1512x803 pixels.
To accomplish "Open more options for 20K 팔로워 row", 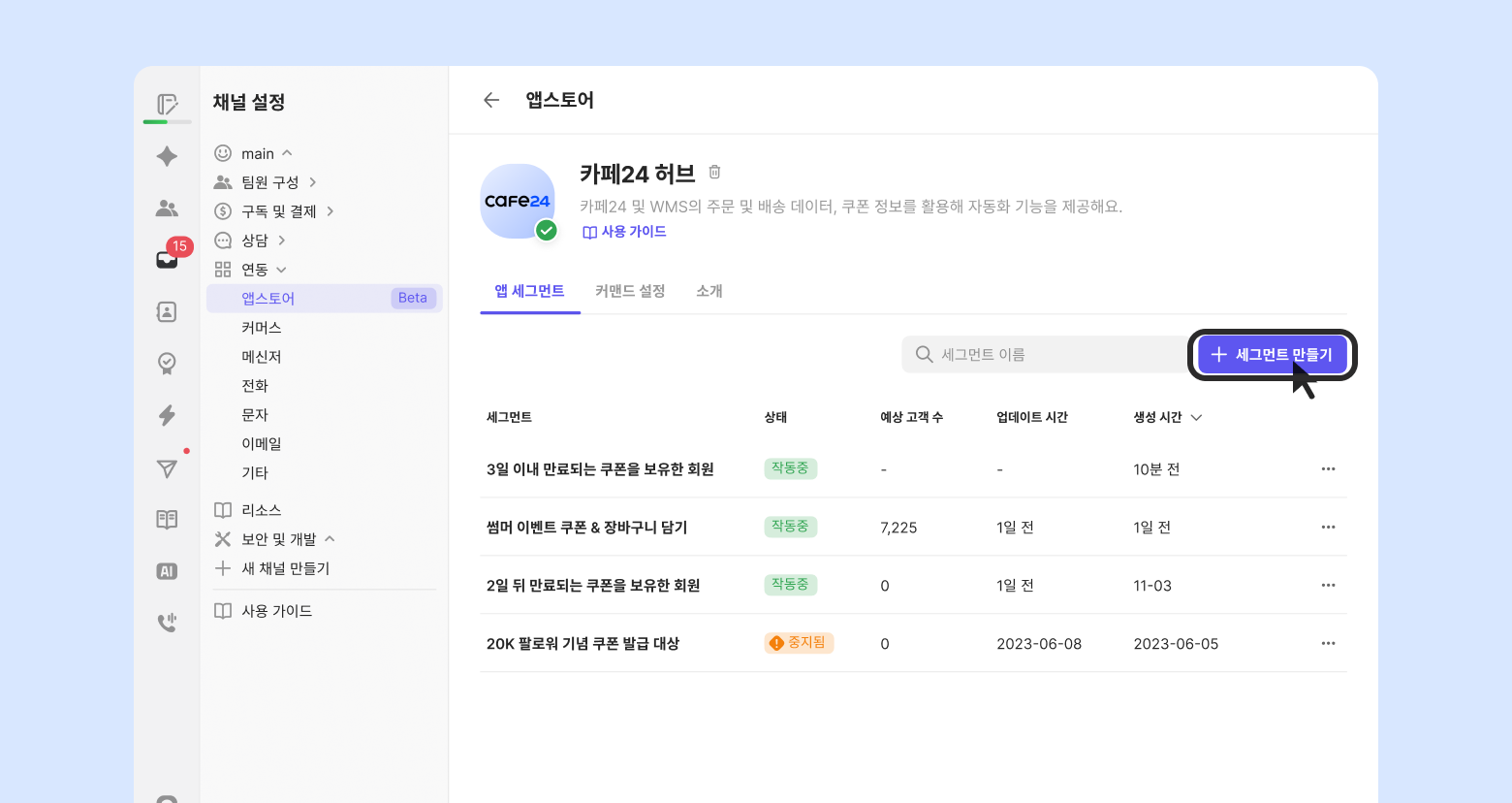I will [1328, 644].
